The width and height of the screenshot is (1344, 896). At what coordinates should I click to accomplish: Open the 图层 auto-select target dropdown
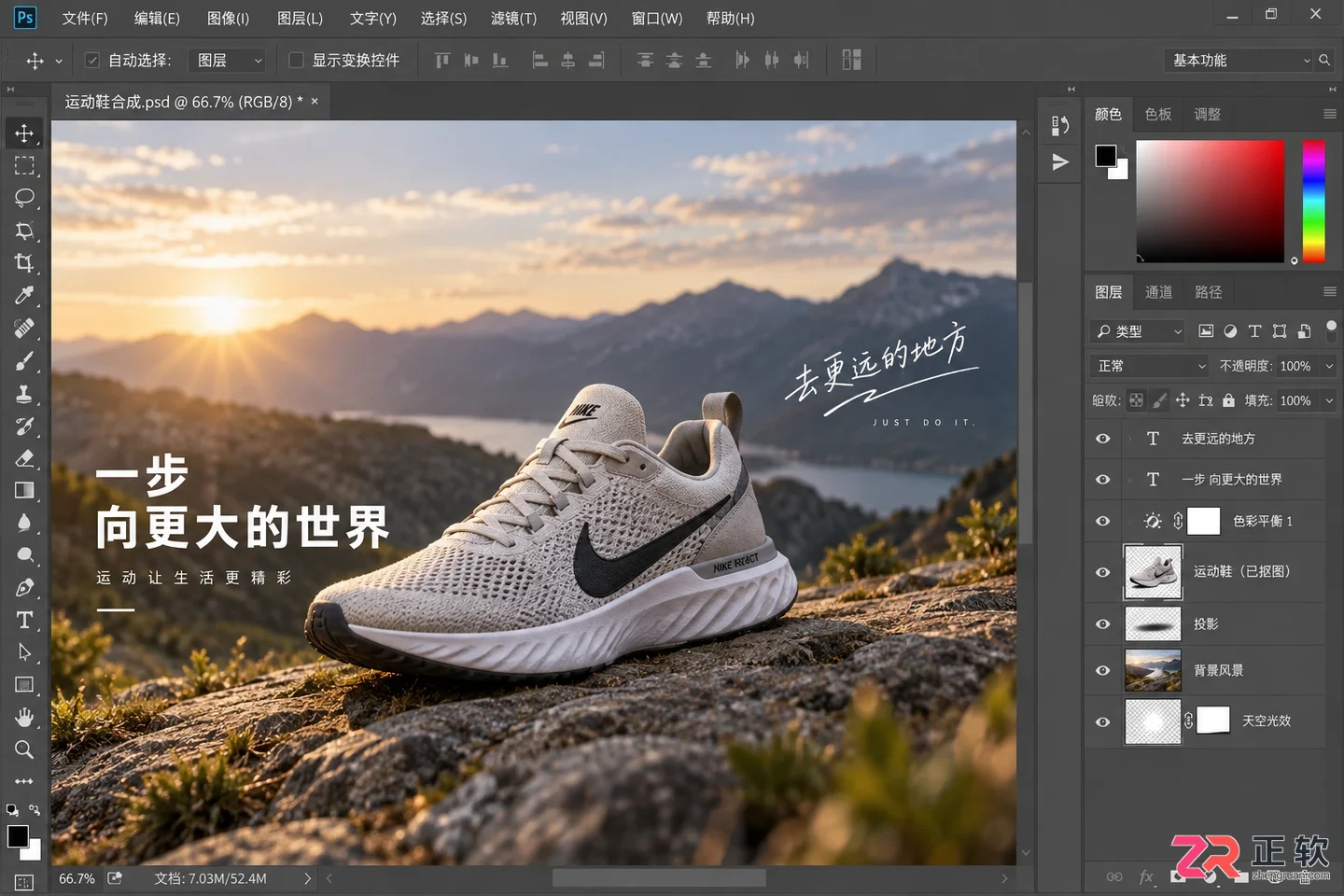[x=228, y=60]
